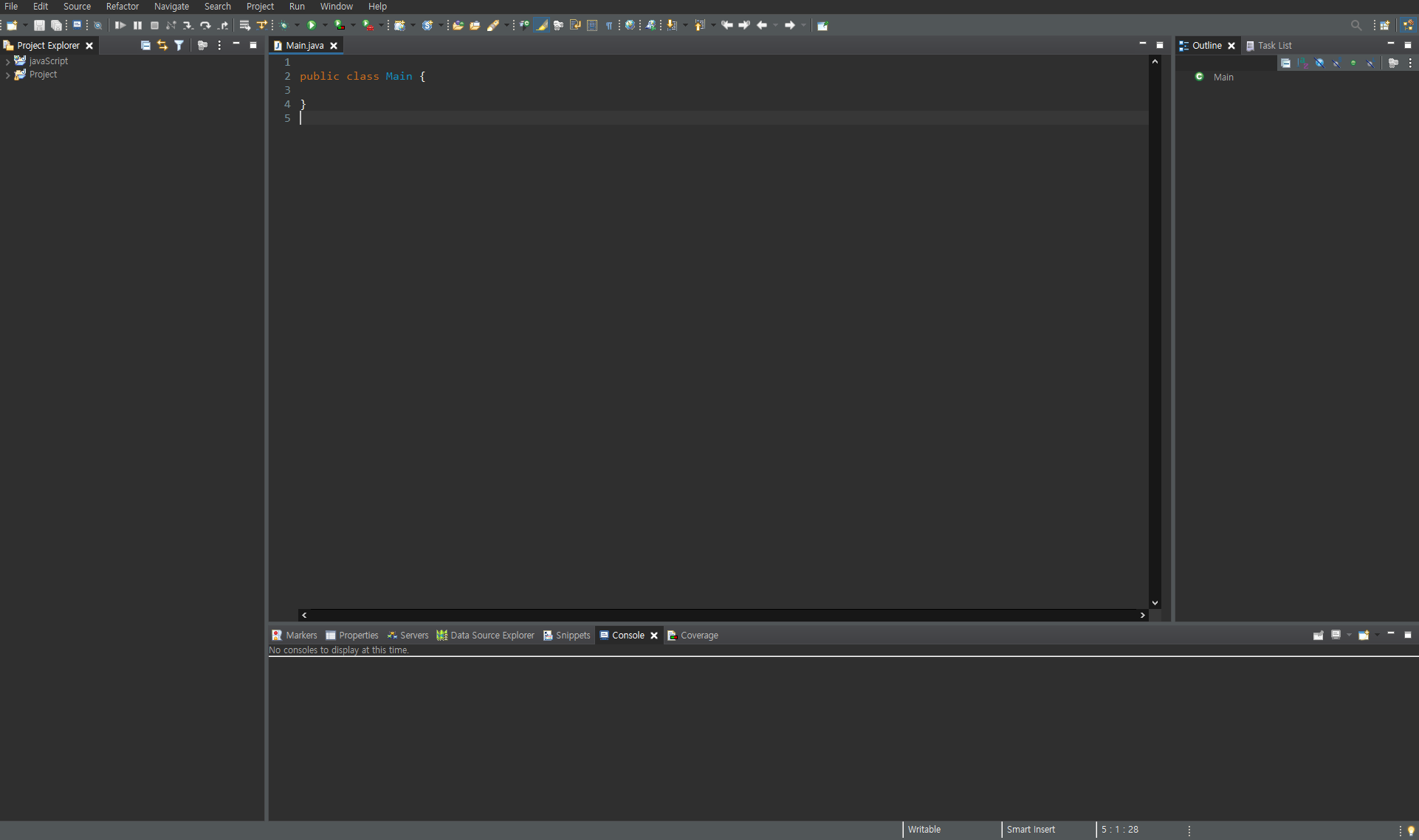Click the Run External Tools icon

point(368,25)
